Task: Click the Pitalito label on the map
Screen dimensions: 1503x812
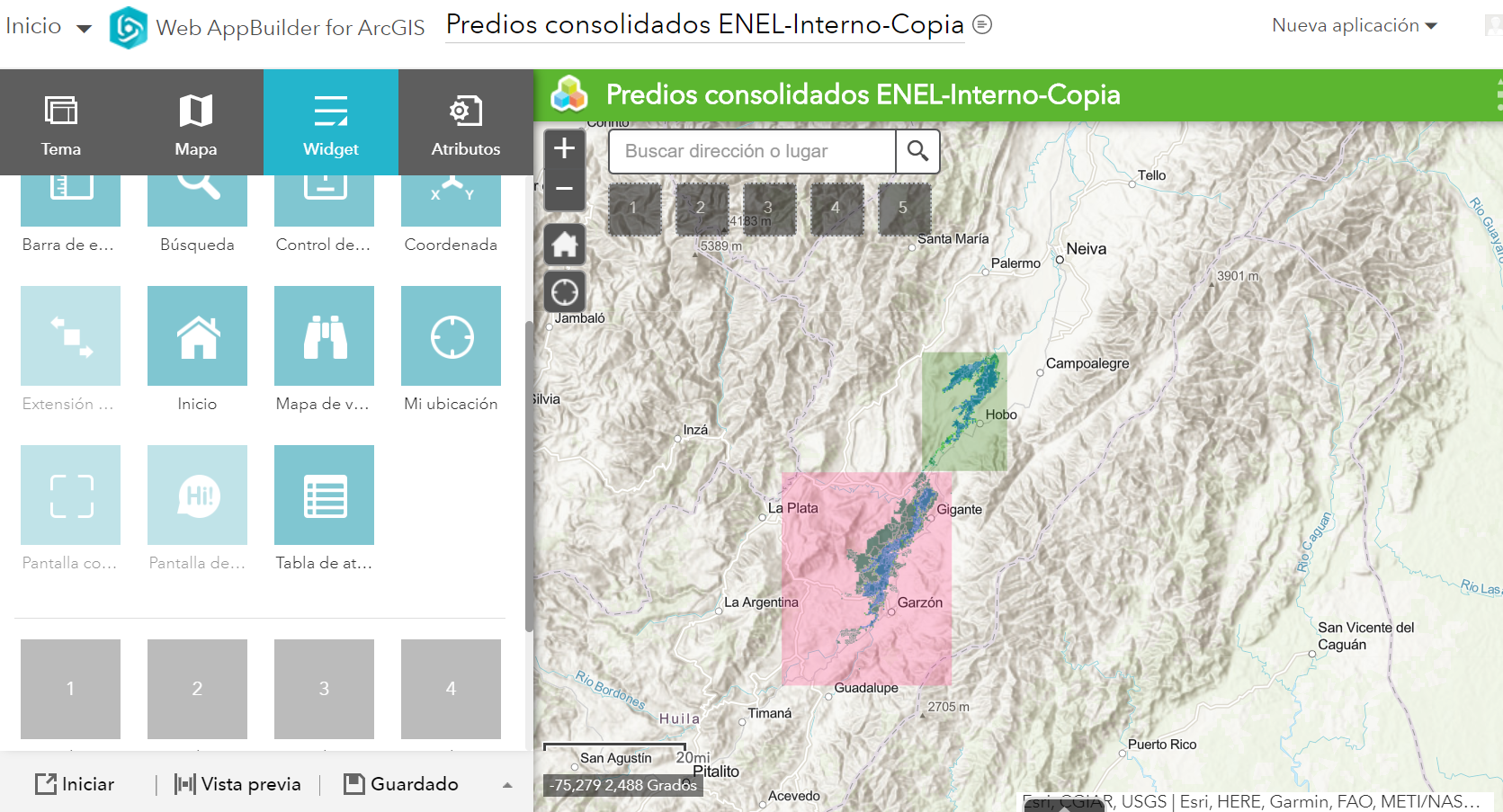Action: tap(716, 772)
